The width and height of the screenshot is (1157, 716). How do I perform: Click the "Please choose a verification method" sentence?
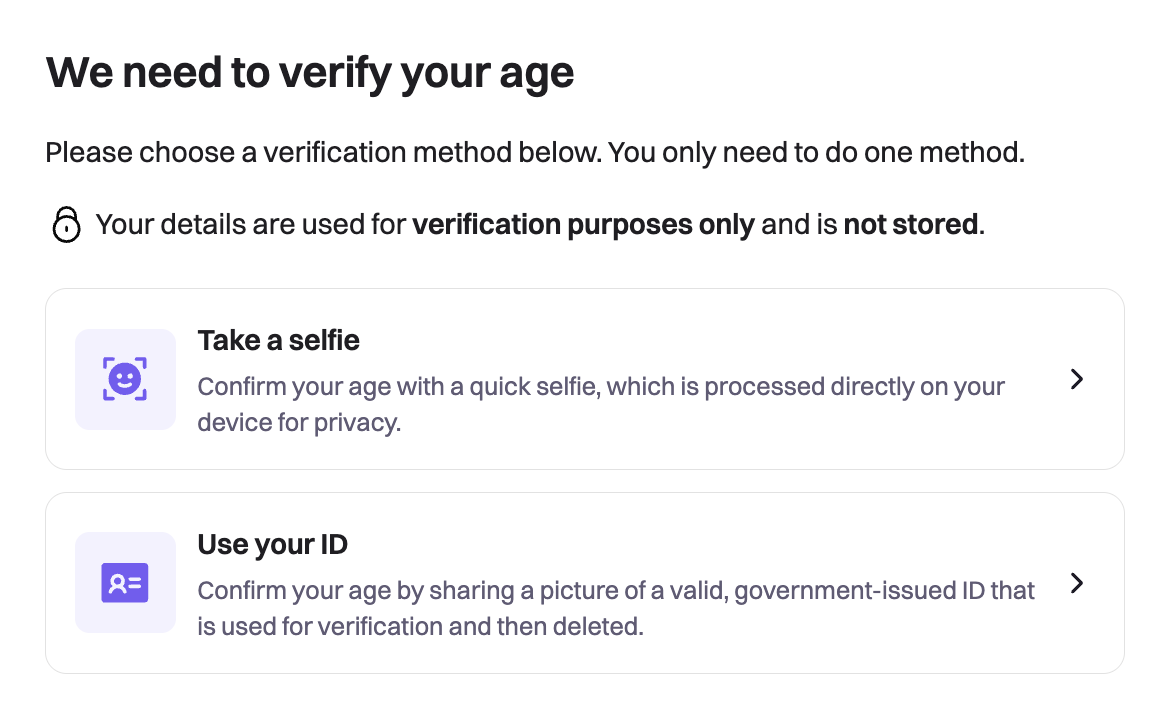pos(535,154)
